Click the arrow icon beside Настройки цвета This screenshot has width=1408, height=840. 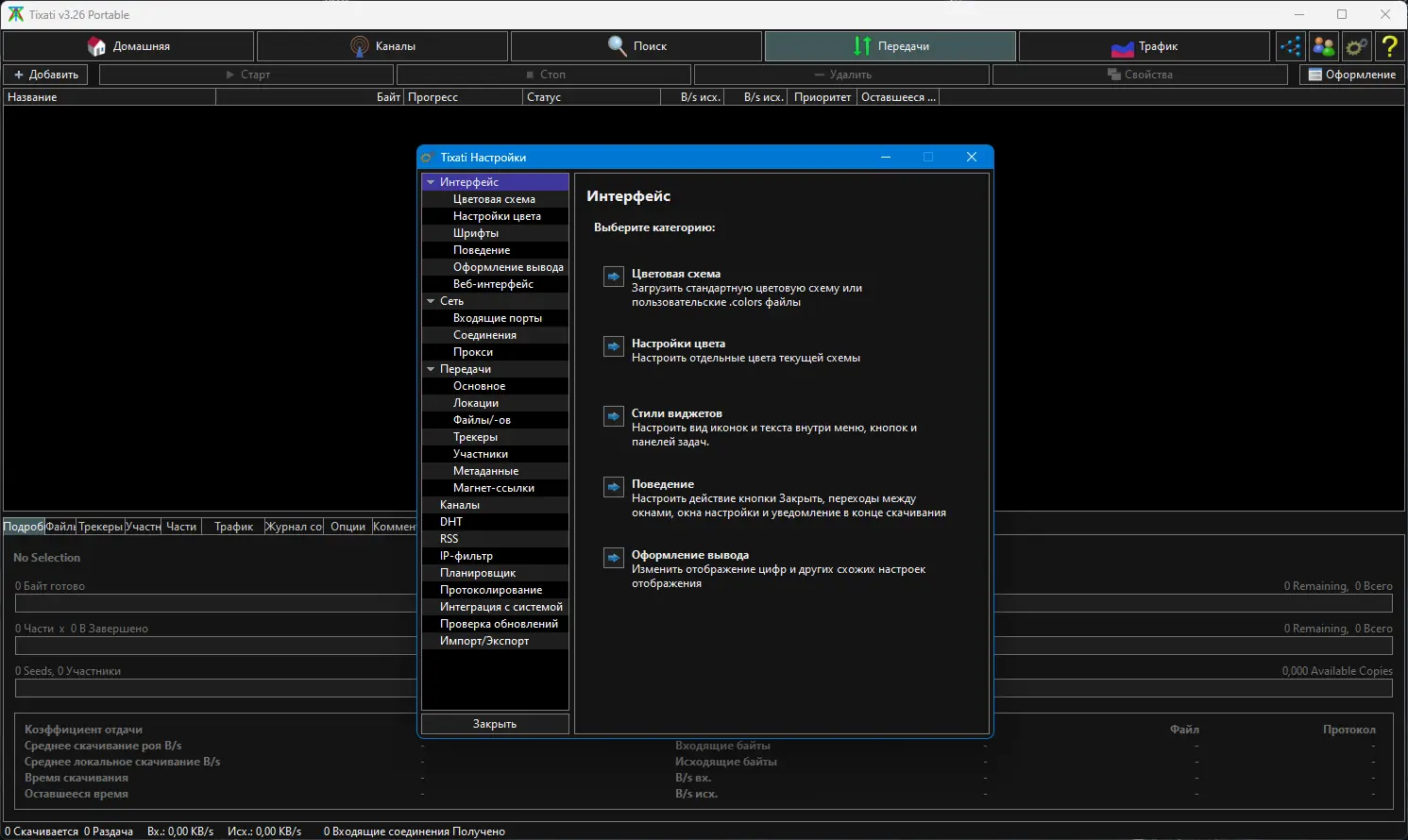[614, 346]
